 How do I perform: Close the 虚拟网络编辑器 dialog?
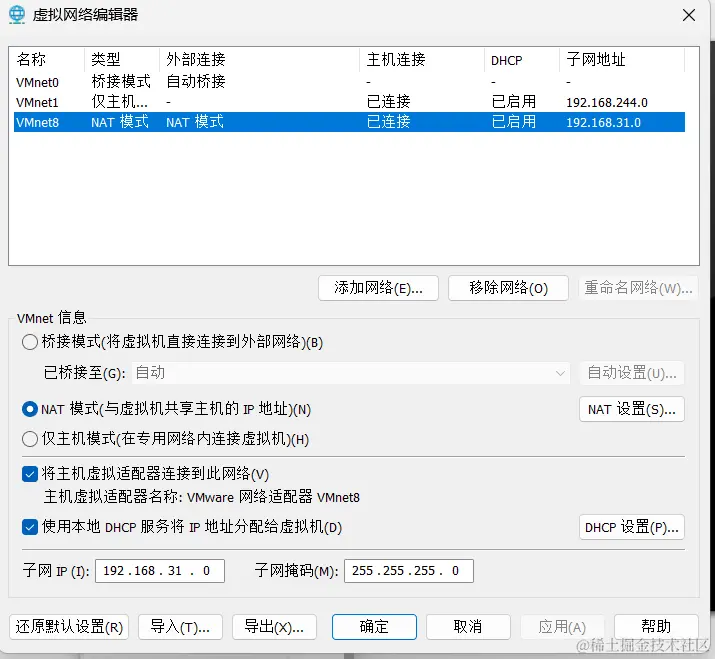pos(689,15)
